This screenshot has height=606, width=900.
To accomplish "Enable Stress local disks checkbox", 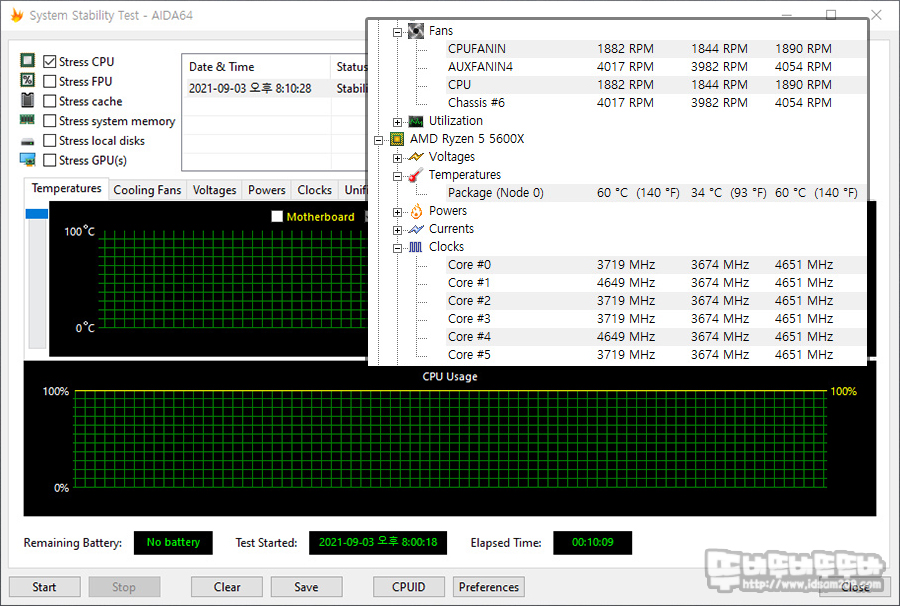I will click(x=50, y=141).
